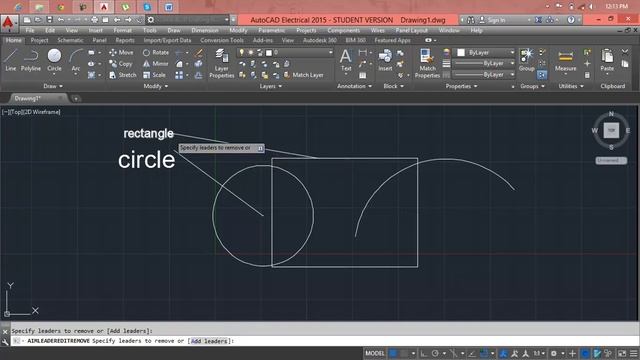Expand the Annotation panel
This screenshot has height=360, width=640.
pos(354,86)
